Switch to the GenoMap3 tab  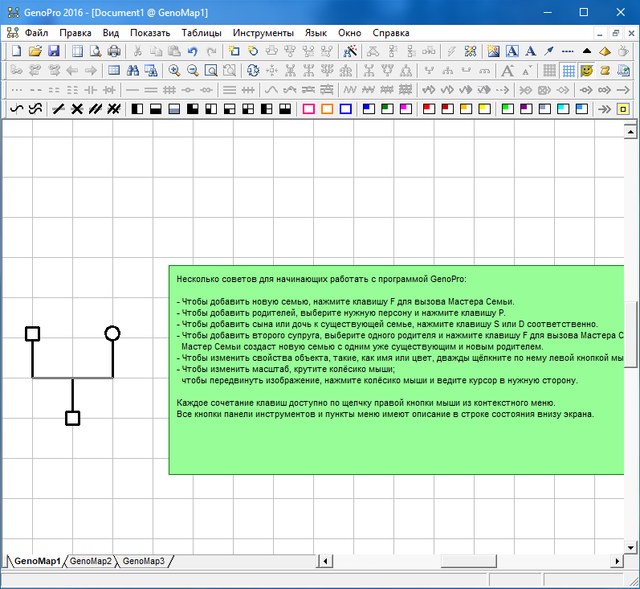143,561
